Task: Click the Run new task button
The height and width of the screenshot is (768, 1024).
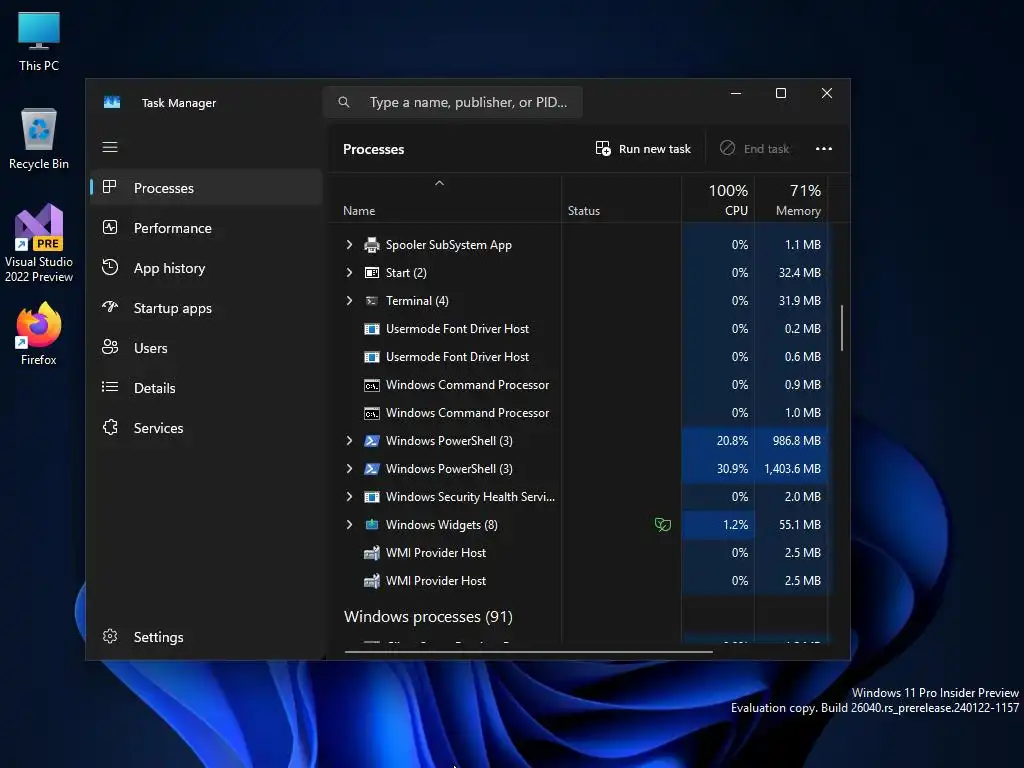Action: [643, 149]
